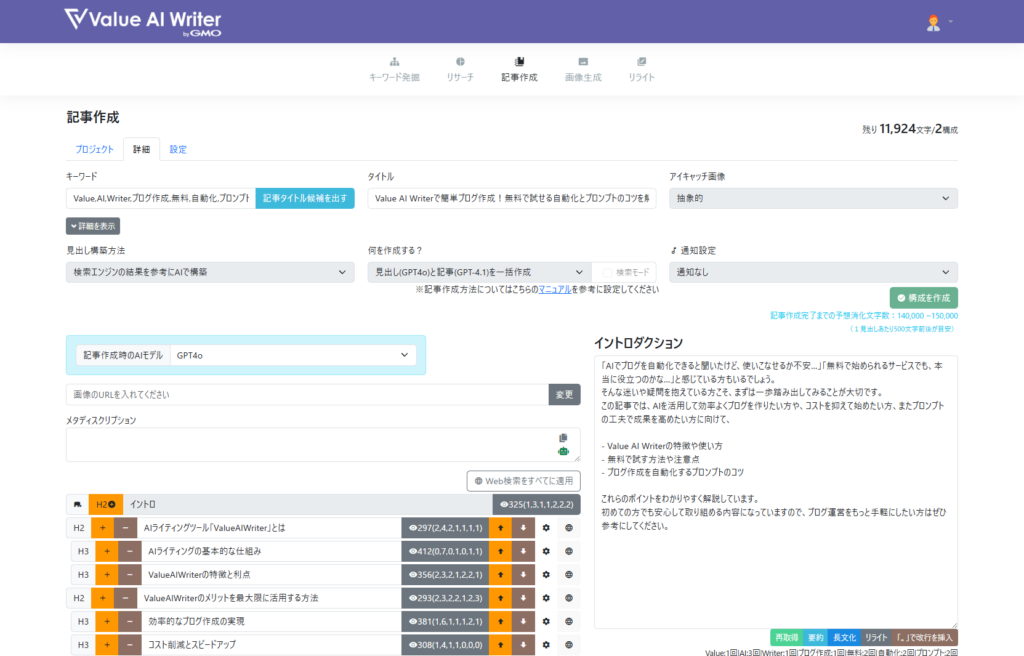Toggle eye count 412 for 'AIライティングの基本的な仕組み'

pos(444,551)
